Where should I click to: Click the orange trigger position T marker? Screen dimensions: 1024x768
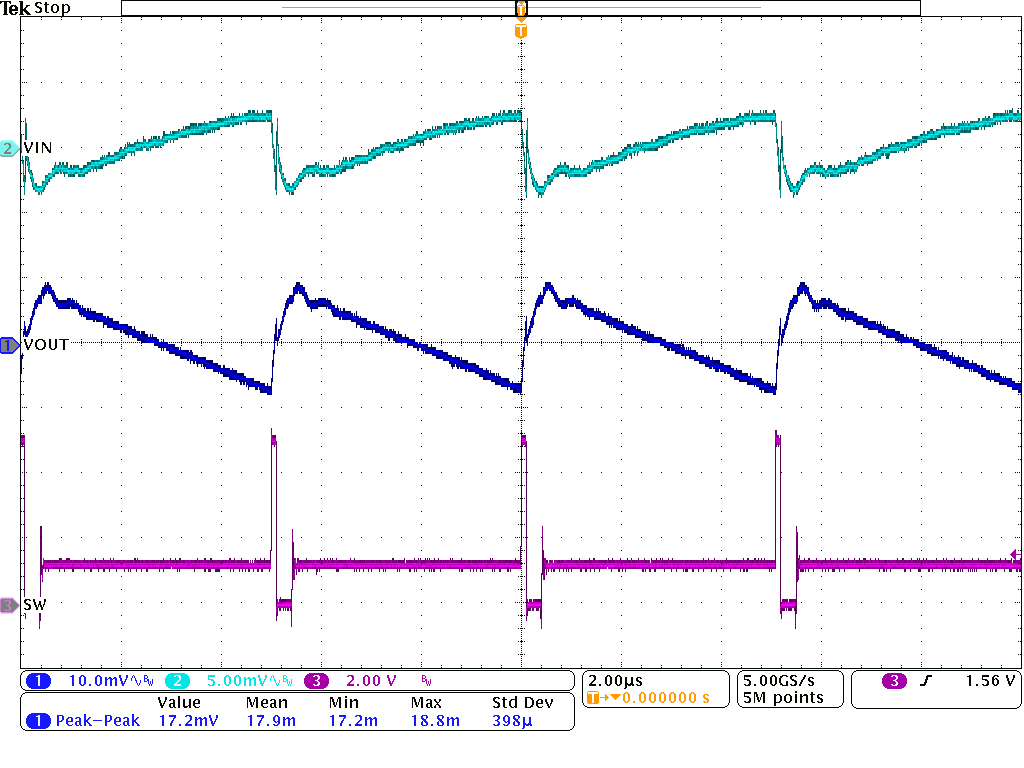coord(520,30)
